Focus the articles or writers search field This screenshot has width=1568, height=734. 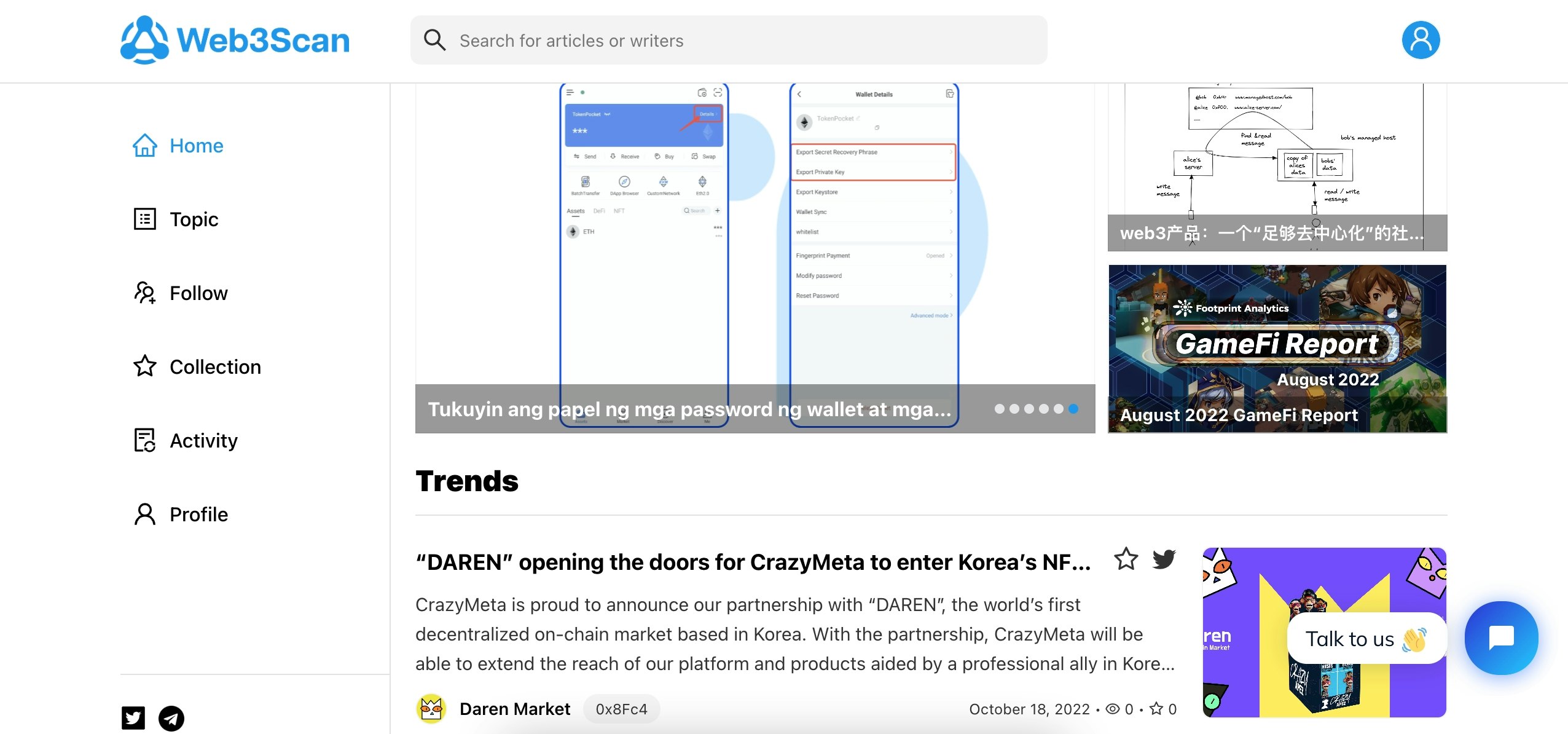pyautogui.click(x=729, y=40)
